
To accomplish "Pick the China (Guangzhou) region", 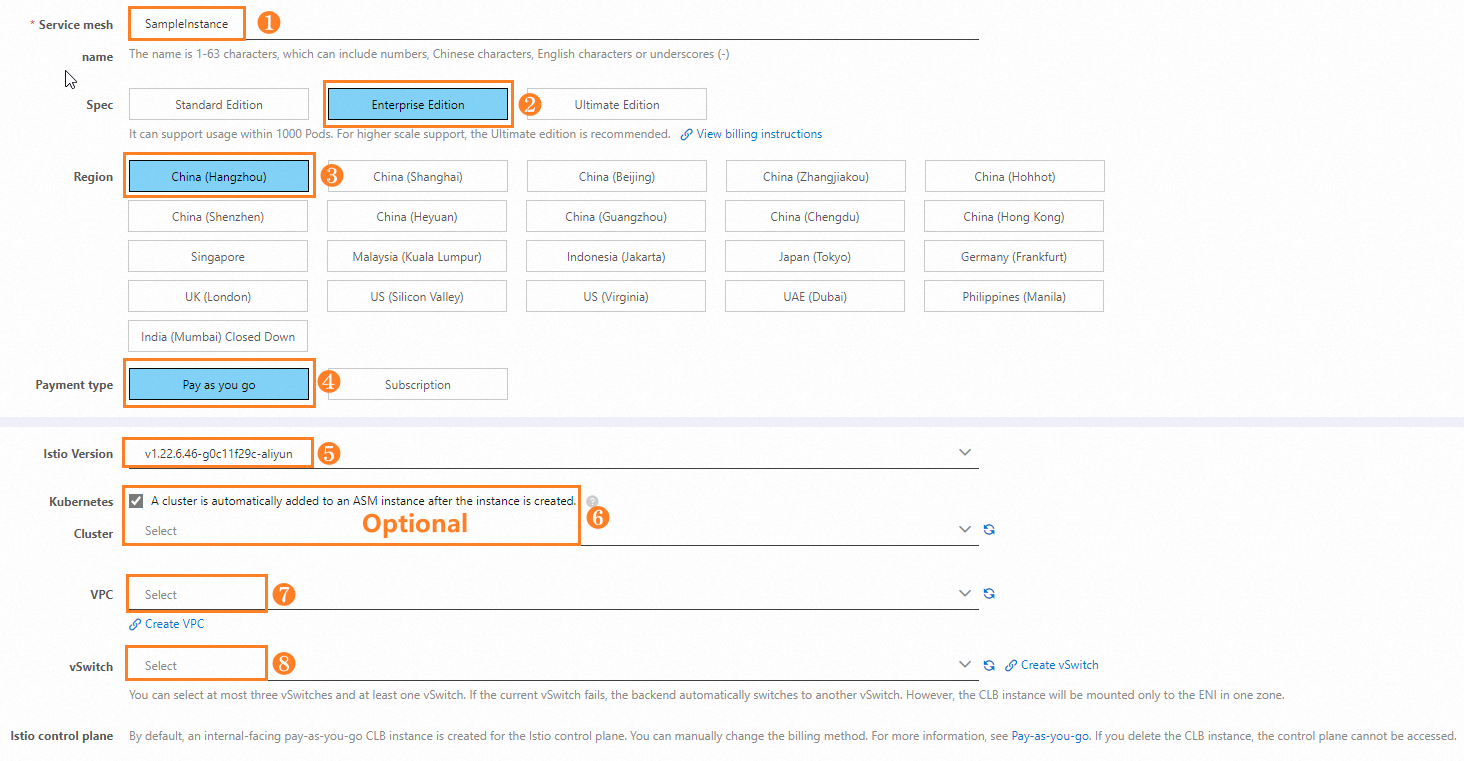I will click(x=617, y=217).
